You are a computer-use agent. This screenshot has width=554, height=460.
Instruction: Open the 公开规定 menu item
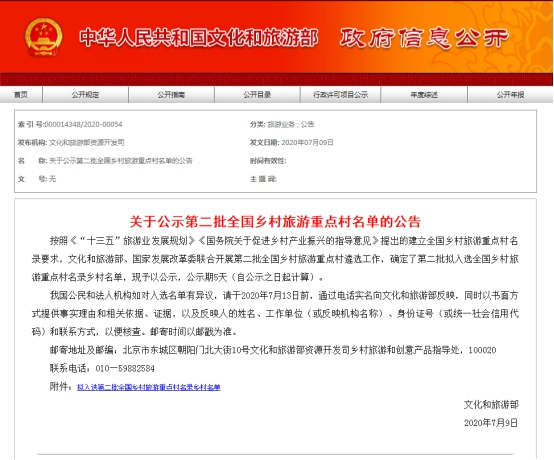coord(85,95)
